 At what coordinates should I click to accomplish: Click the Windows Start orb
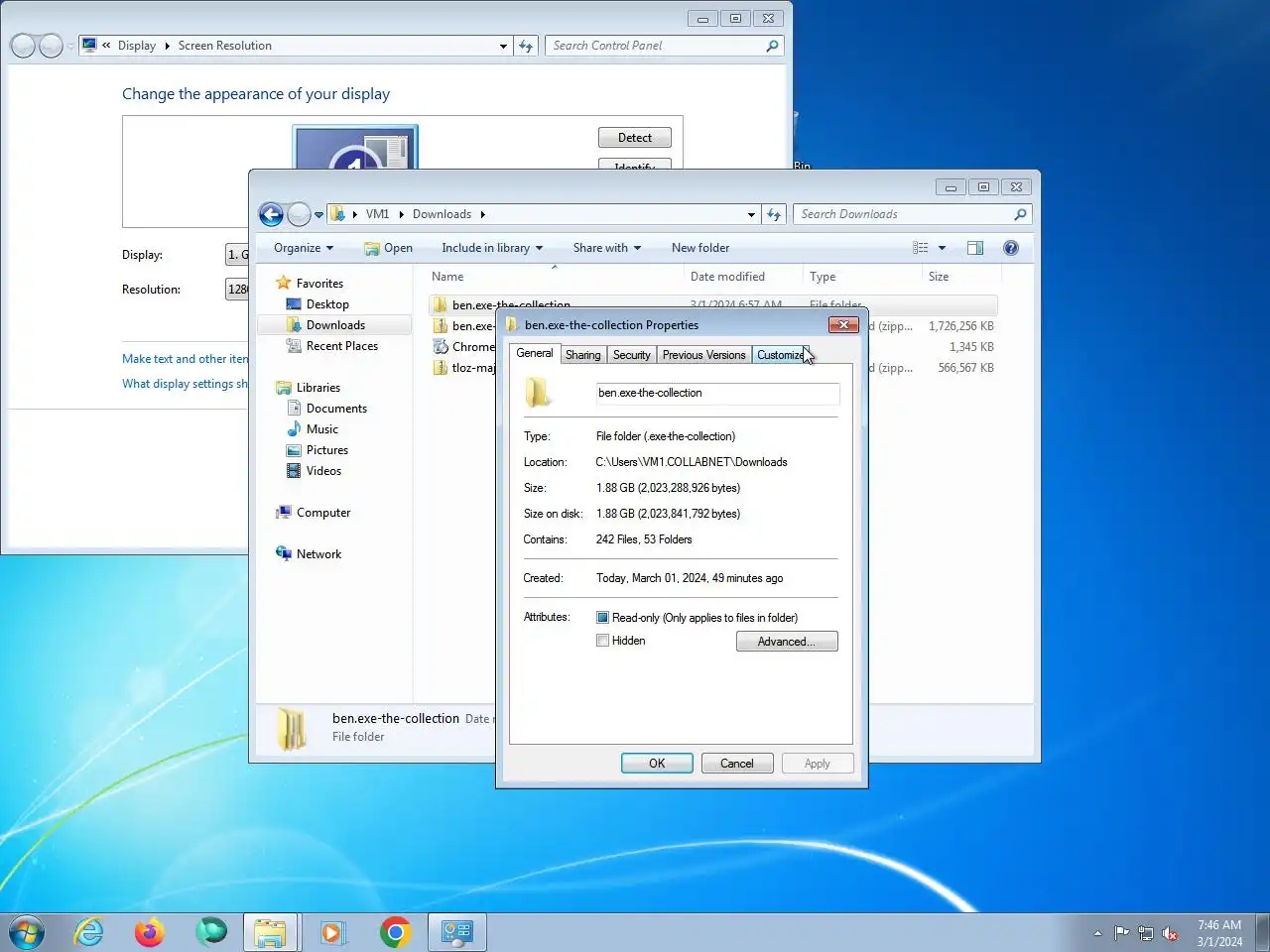pyautogui.click(x=27, y=932)
